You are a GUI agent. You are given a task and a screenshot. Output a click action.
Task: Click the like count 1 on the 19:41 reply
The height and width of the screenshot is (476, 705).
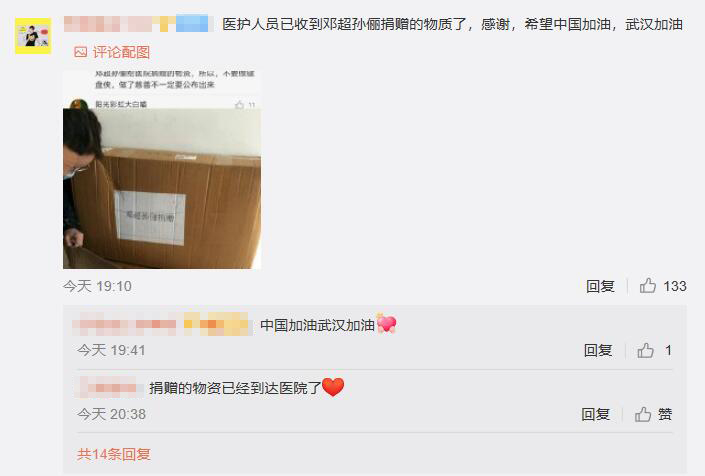[668, 350]
